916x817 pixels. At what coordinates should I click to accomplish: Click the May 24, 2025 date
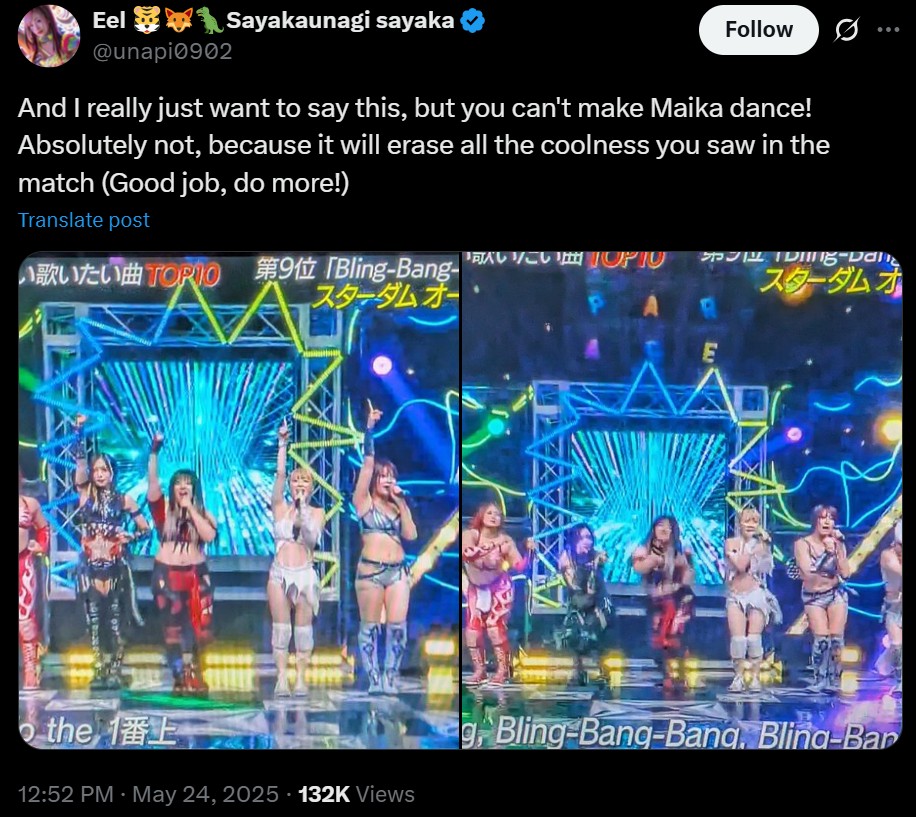pos(205,794)
